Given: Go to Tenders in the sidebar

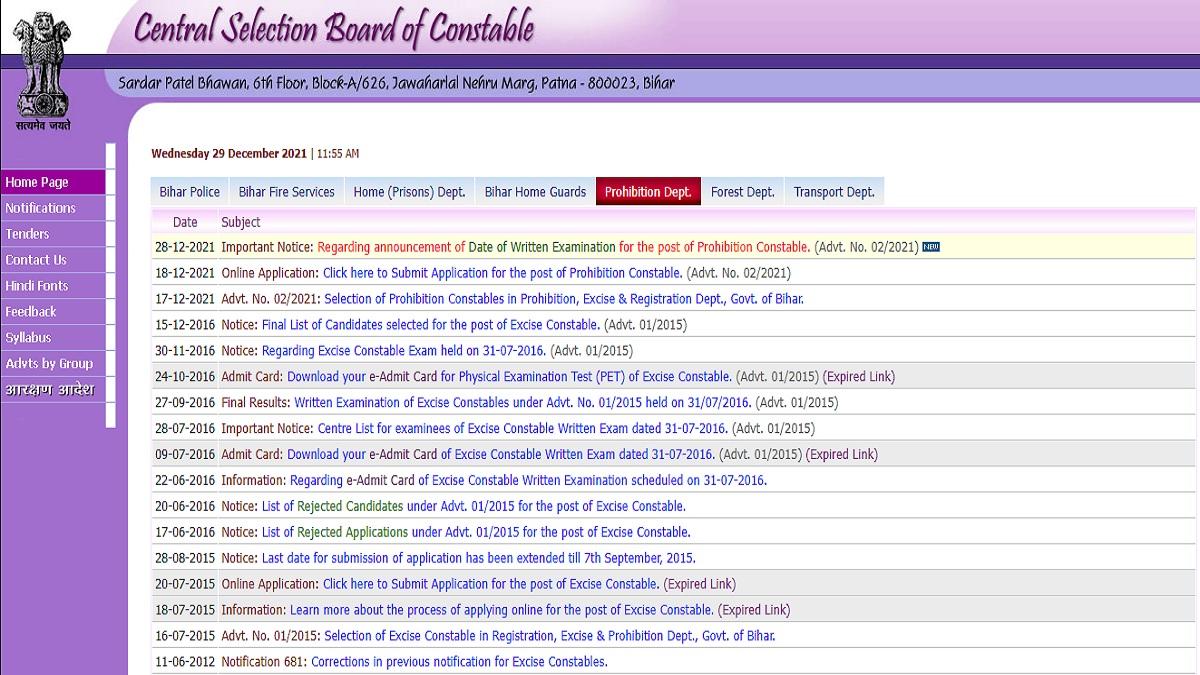Looking at the screenshot, I should click(27, 234).
